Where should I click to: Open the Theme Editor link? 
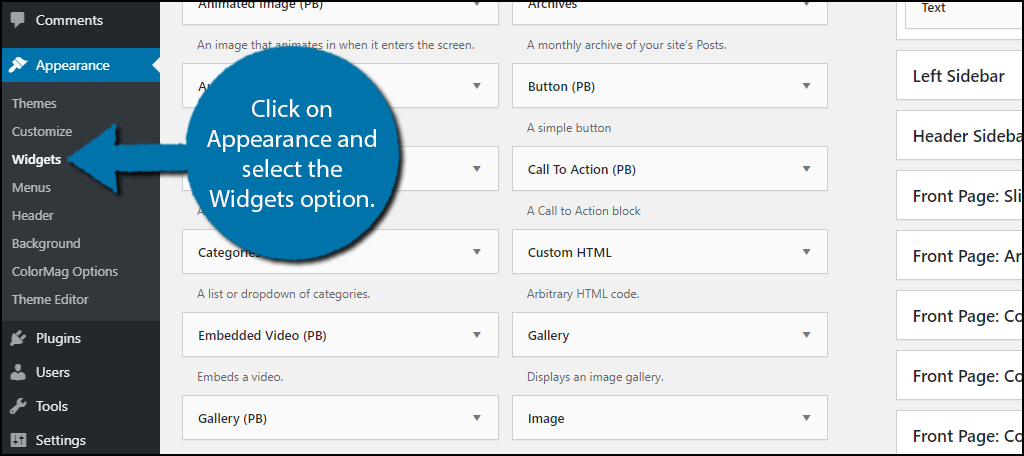(50, 300)
